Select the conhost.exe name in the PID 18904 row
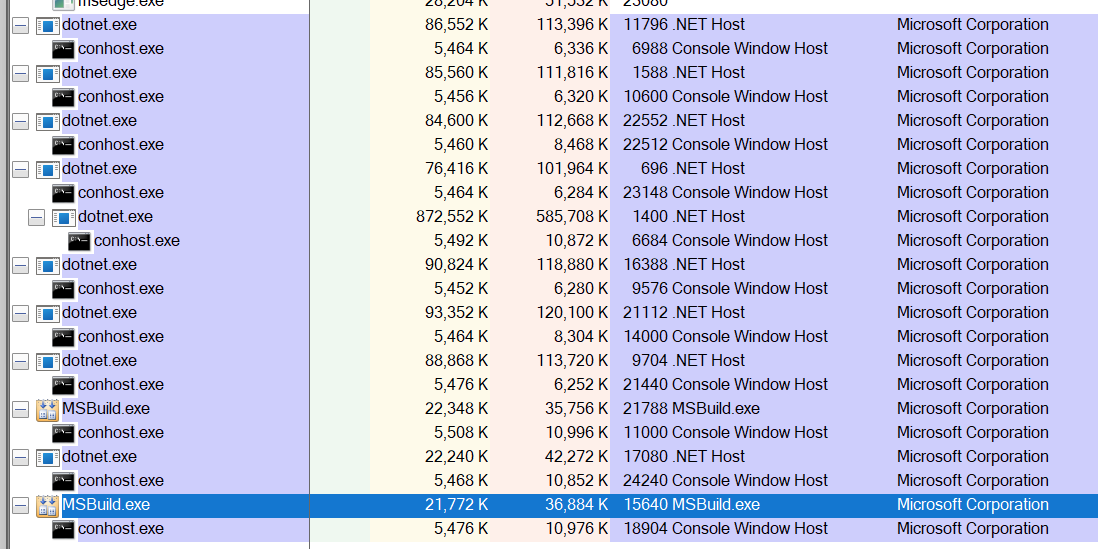This screenshot has width=1098, height=549. pos(121,529)
